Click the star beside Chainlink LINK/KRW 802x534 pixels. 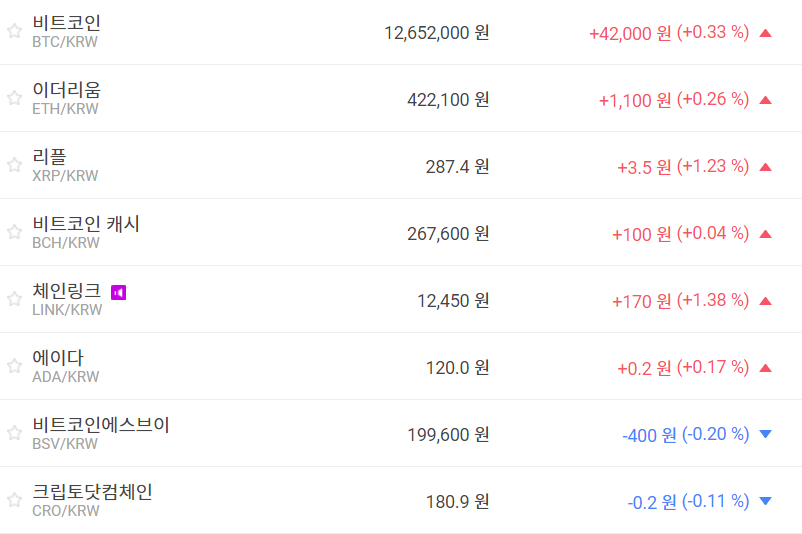pyautogui.click(x=14, y=299)
